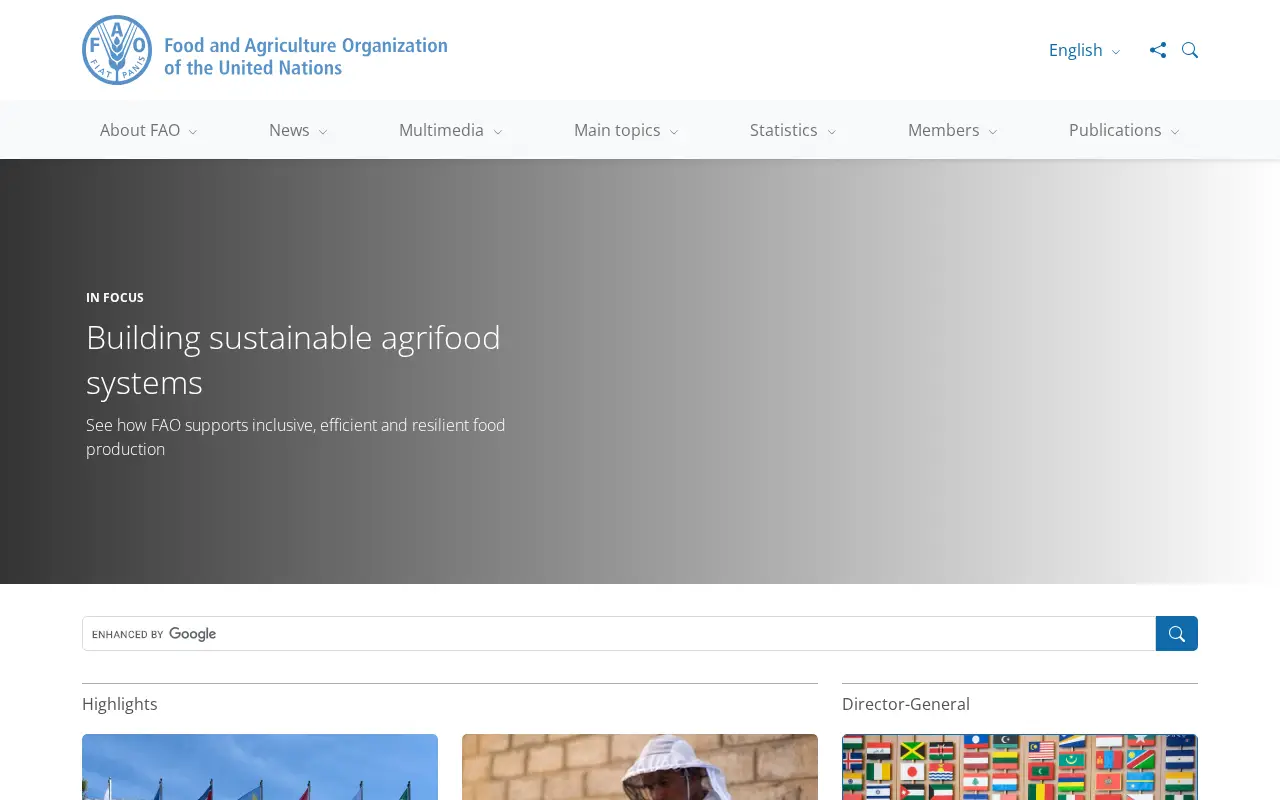Viewport: 1280px width, 800px height.
Task: Expand the News menu
Action: (298, 130)
